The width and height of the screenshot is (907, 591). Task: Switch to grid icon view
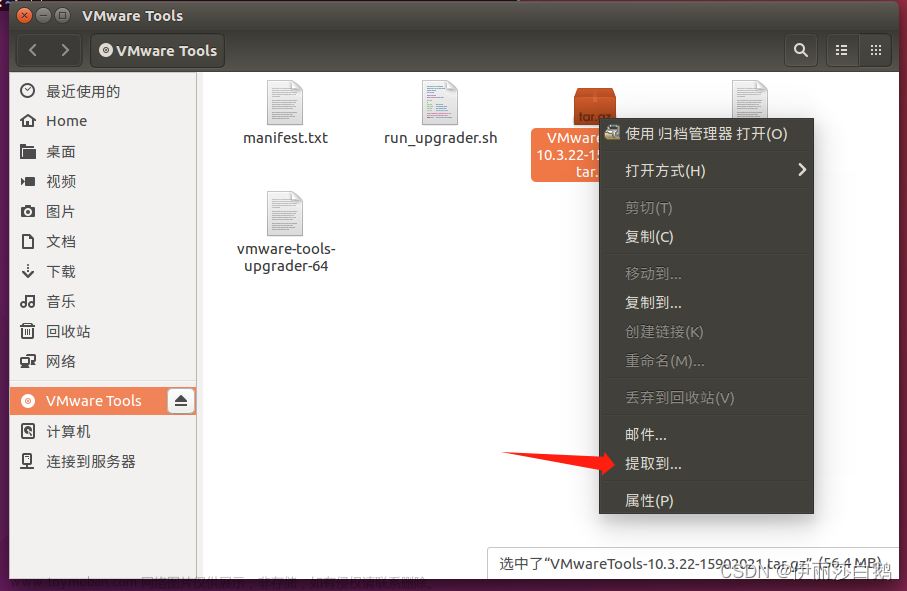click(876, 51)
